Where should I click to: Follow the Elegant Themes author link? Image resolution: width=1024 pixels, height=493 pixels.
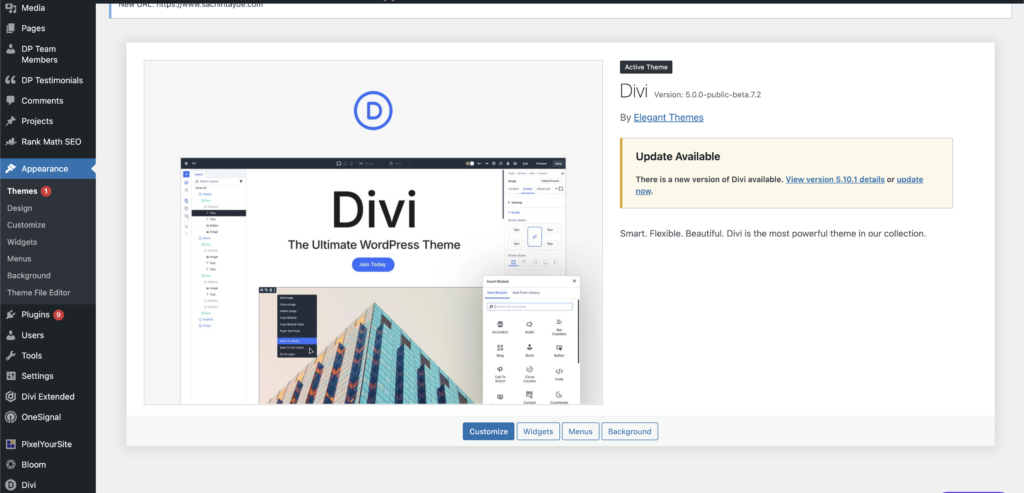(668, 118)
